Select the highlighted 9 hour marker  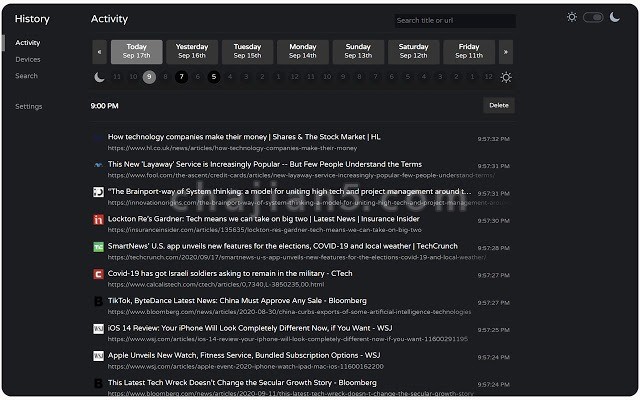(149, 77)
